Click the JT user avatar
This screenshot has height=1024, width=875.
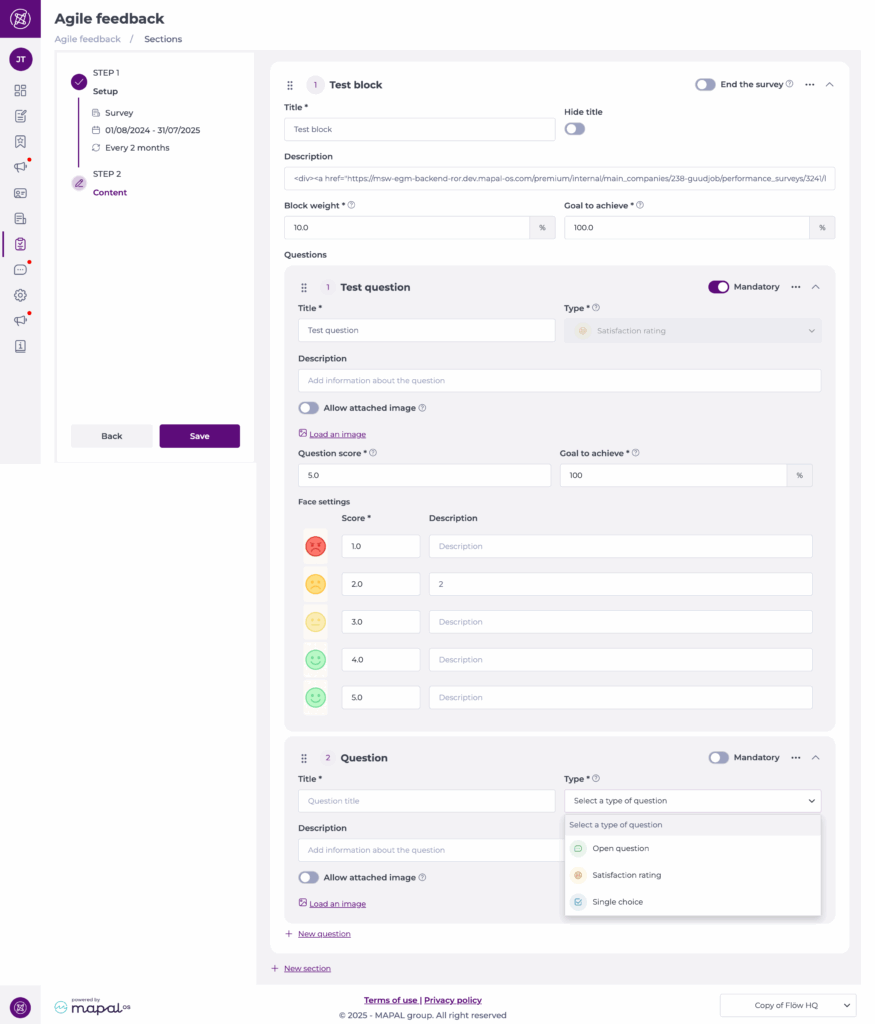pyautogui.click(x=20, y=59)
